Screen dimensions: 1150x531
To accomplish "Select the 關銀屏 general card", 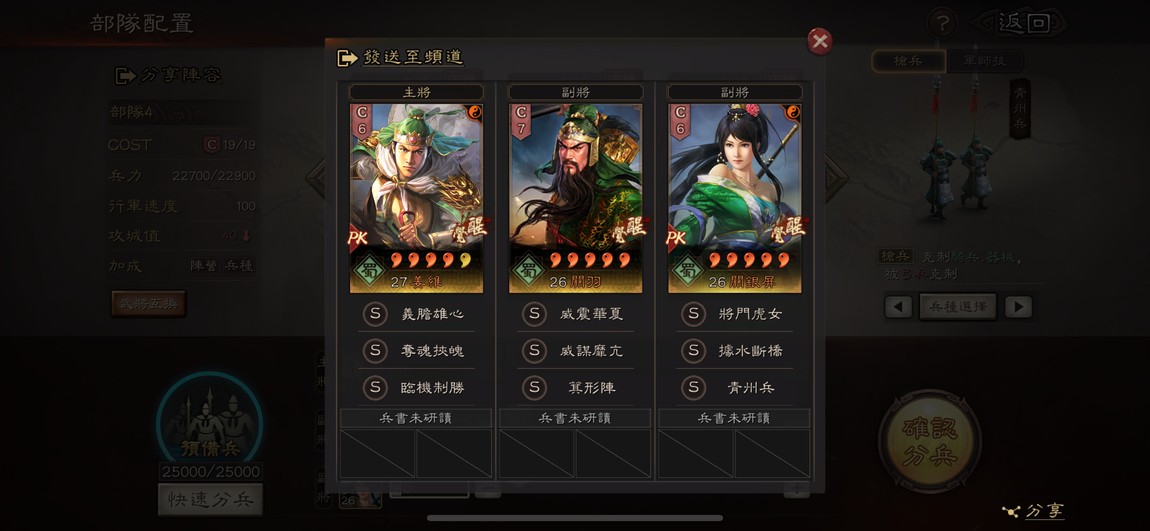I will tap(734, 198).
